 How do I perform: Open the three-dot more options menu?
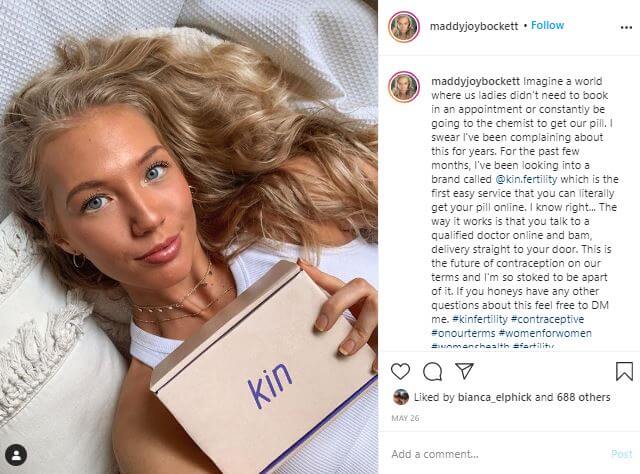point(626,27)
